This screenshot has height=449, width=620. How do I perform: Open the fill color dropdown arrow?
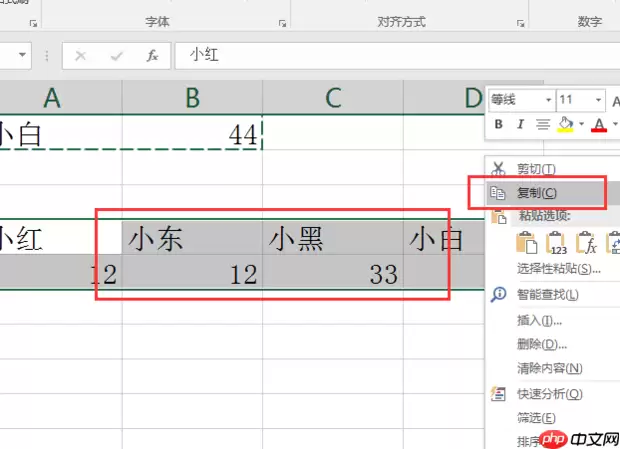point(581,124)
